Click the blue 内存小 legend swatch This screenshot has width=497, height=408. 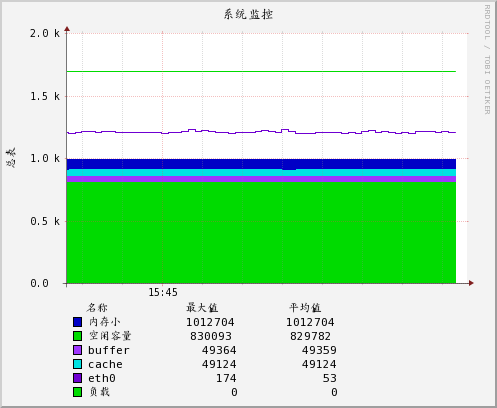tap(77, 322)
